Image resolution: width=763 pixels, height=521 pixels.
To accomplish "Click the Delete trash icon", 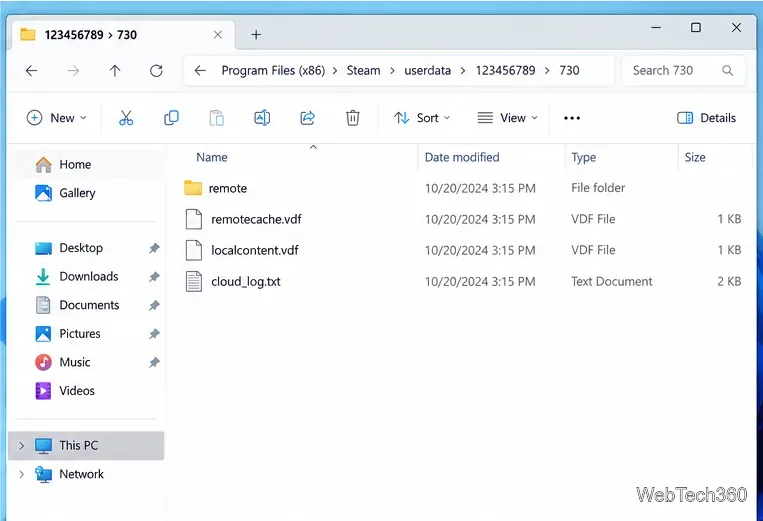I will tap(353, 118).
